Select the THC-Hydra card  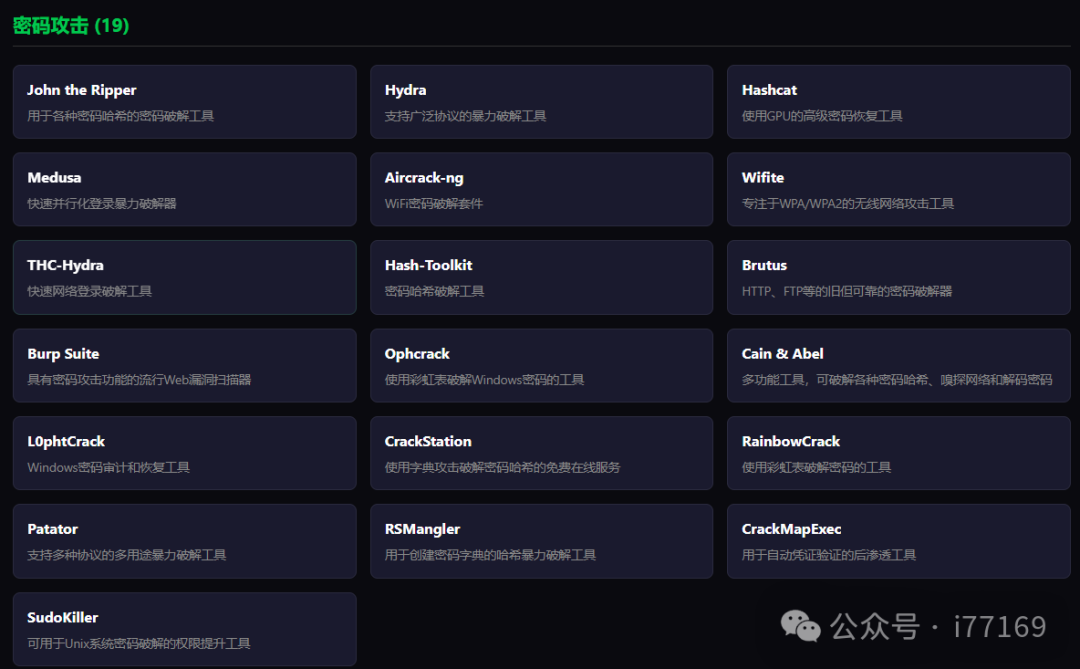185,278
